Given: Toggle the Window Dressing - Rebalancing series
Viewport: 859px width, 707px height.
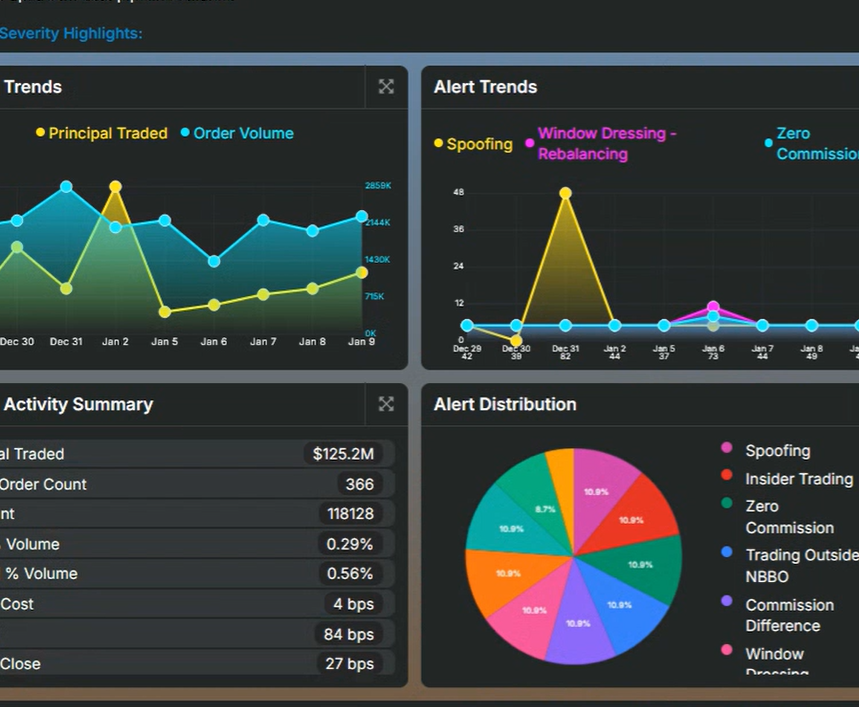Looking at the screenshot, I should point(605,143).
